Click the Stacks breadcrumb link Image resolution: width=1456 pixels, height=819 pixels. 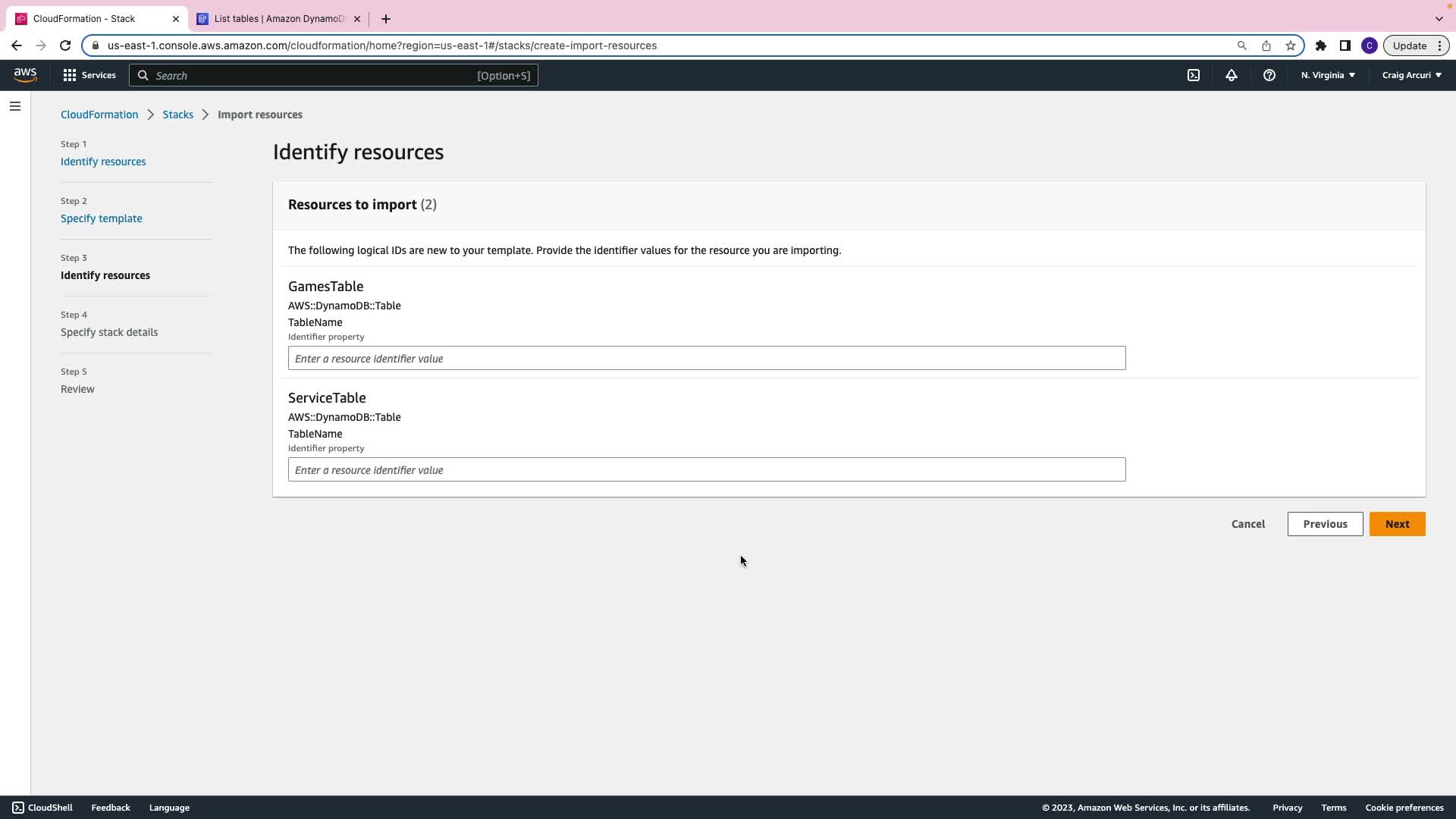[177, 115]
